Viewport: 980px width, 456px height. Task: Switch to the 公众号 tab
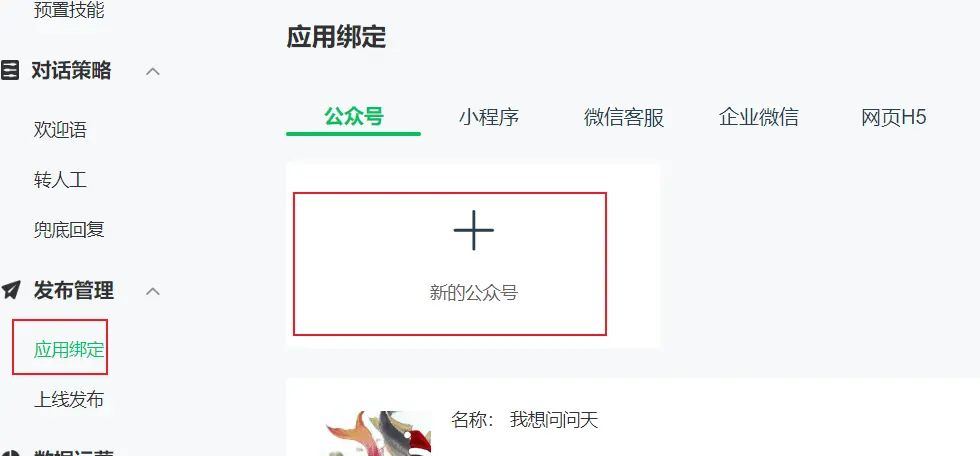coord(354,117)
